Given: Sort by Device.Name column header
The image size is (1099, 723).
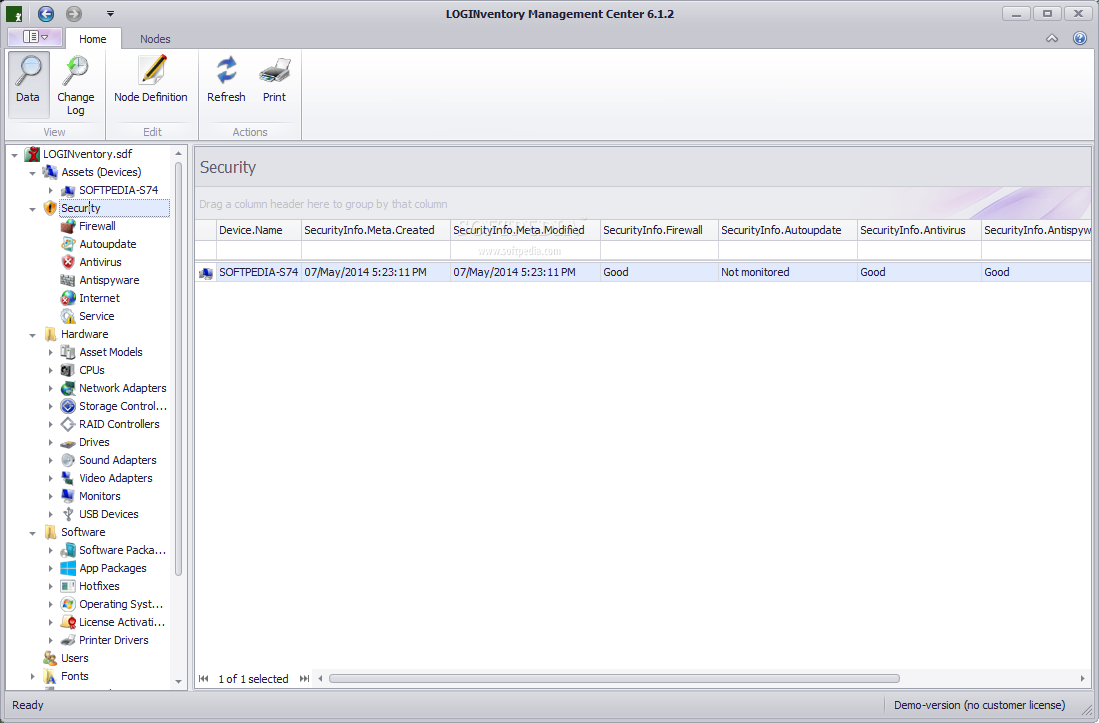Looking at the screenshot, I should (x=259, y=230).
